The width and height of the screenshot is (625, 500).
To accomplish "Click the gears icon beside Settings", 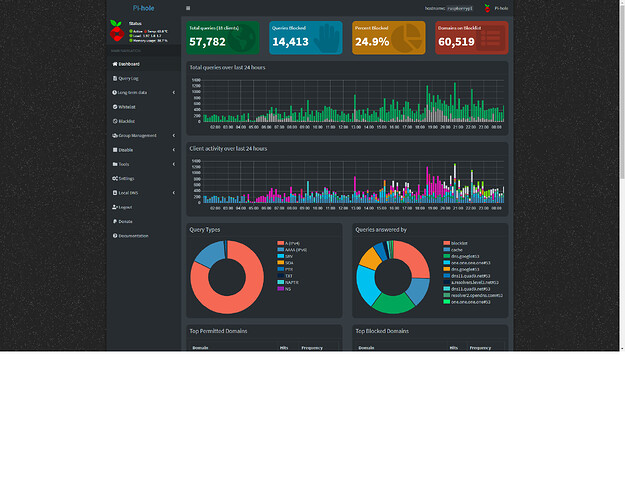I will coord(115,178).
